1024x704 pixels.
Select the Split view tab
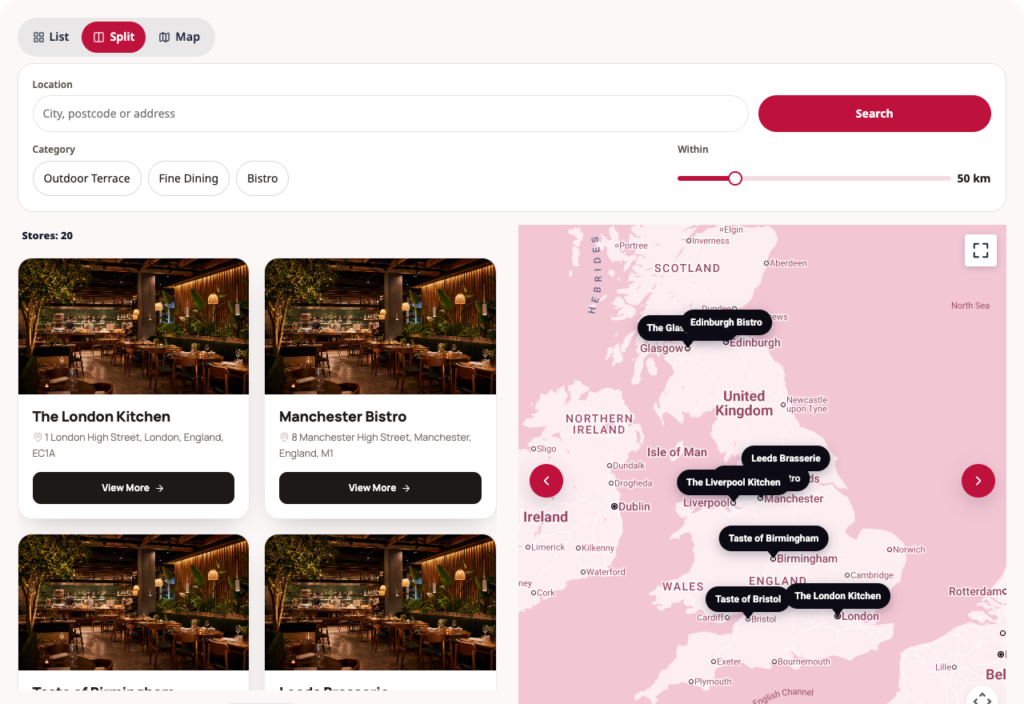click(114, 37)
